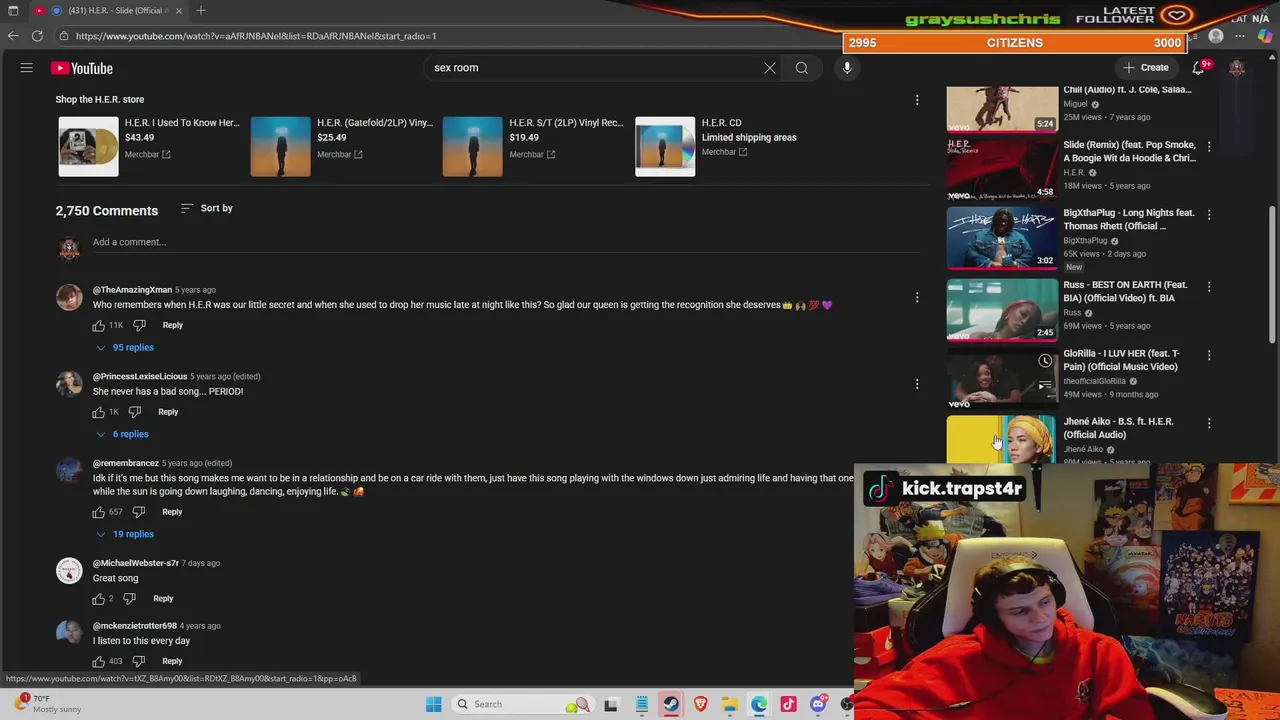Screen dimensions: 1280x720
Task: Open Brave browser from taskbar
Action: (700, 704)
